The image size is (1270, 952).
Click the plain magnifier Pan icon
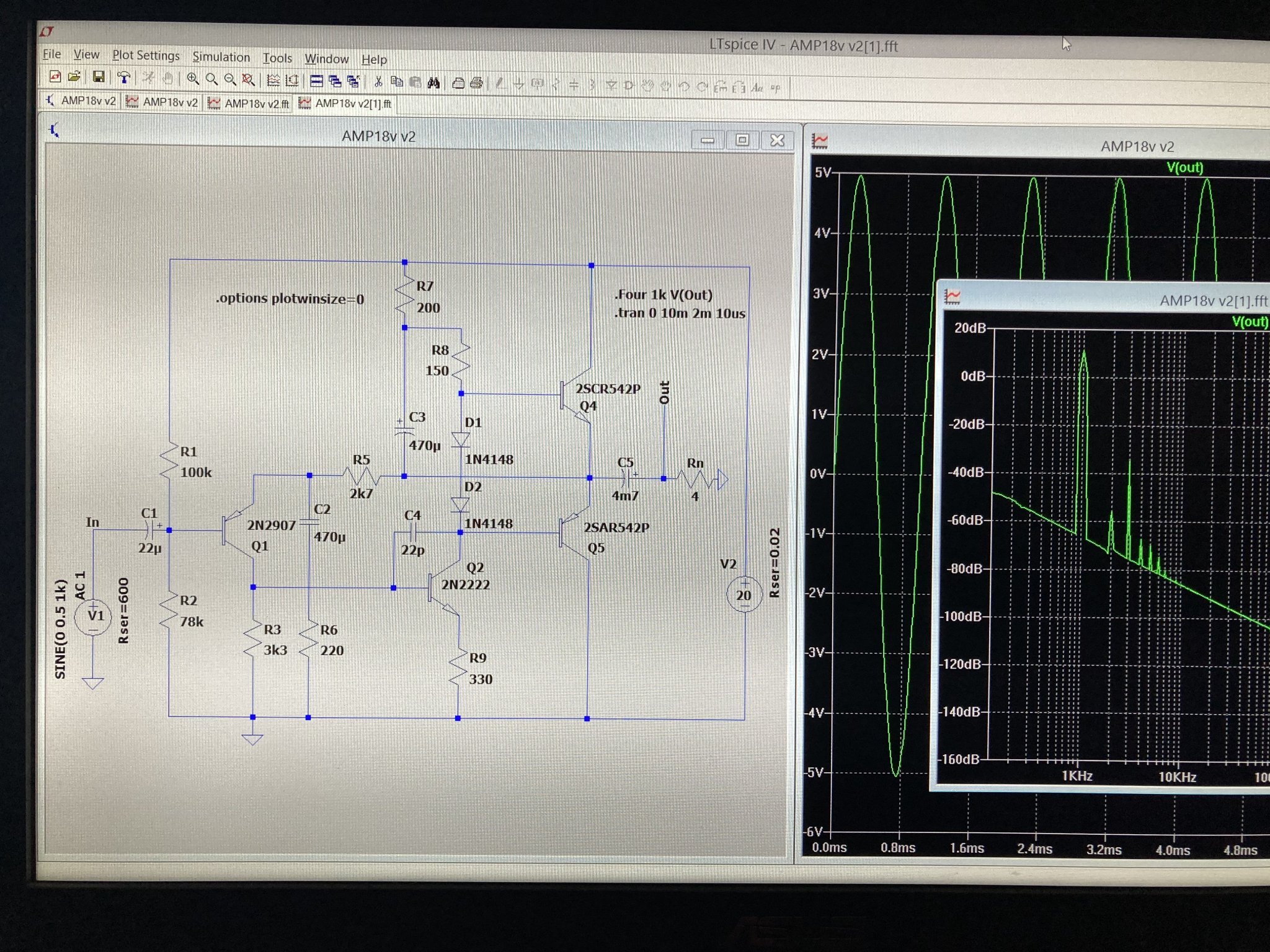(211, 79)
